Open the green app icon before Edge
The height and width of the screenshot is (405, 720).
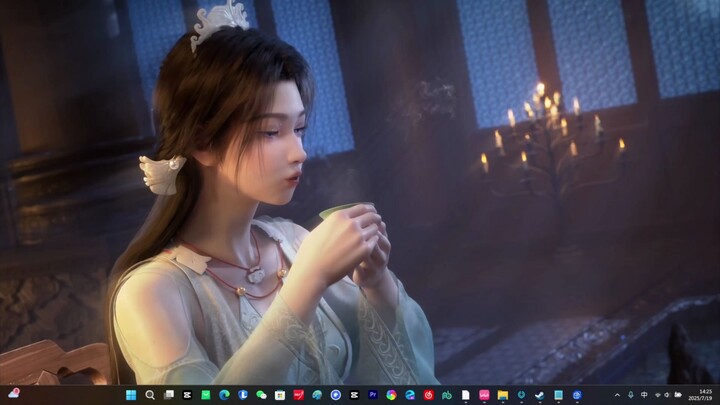tap(206, 395)
